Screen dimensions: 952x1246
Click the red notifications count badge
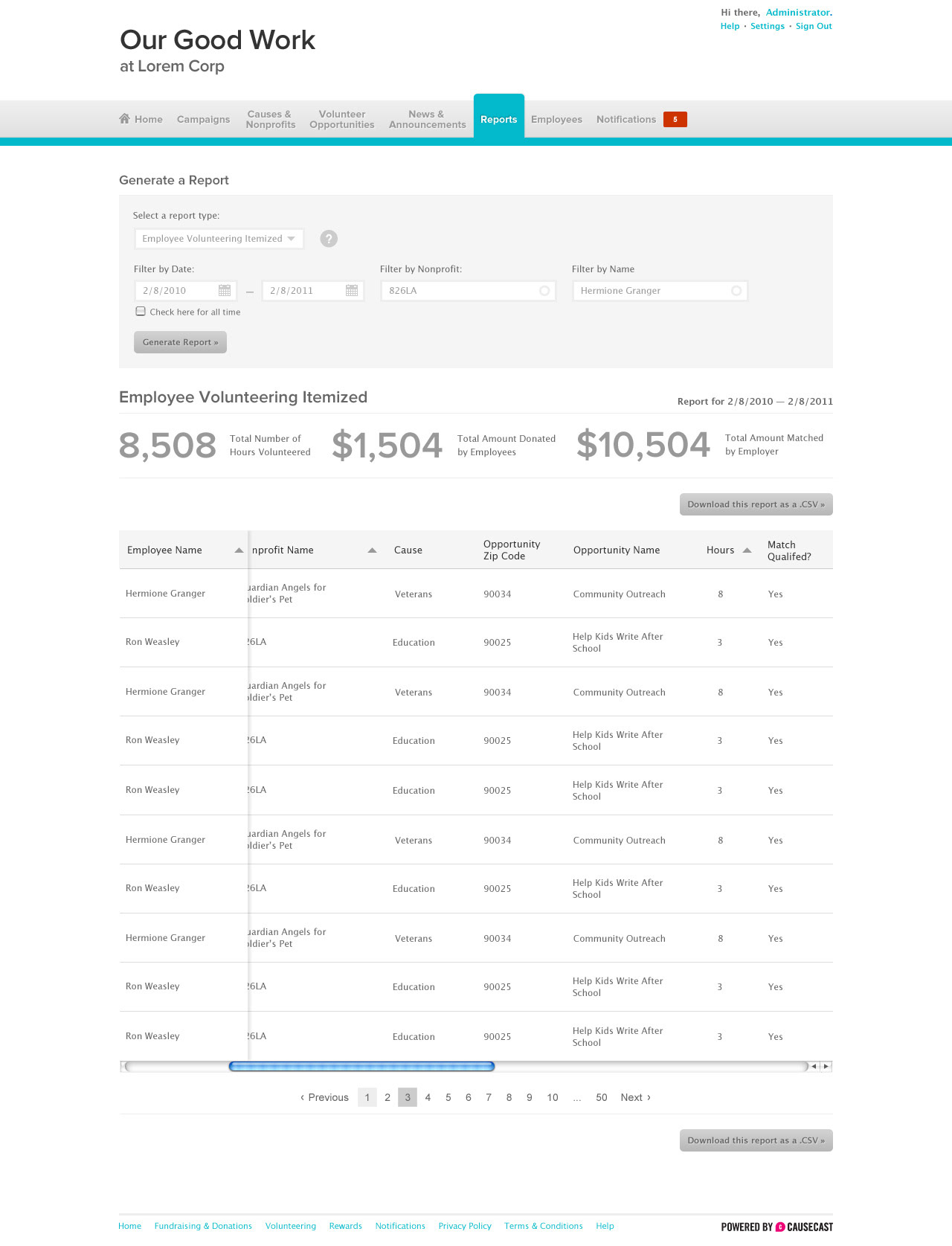point(675,119)
